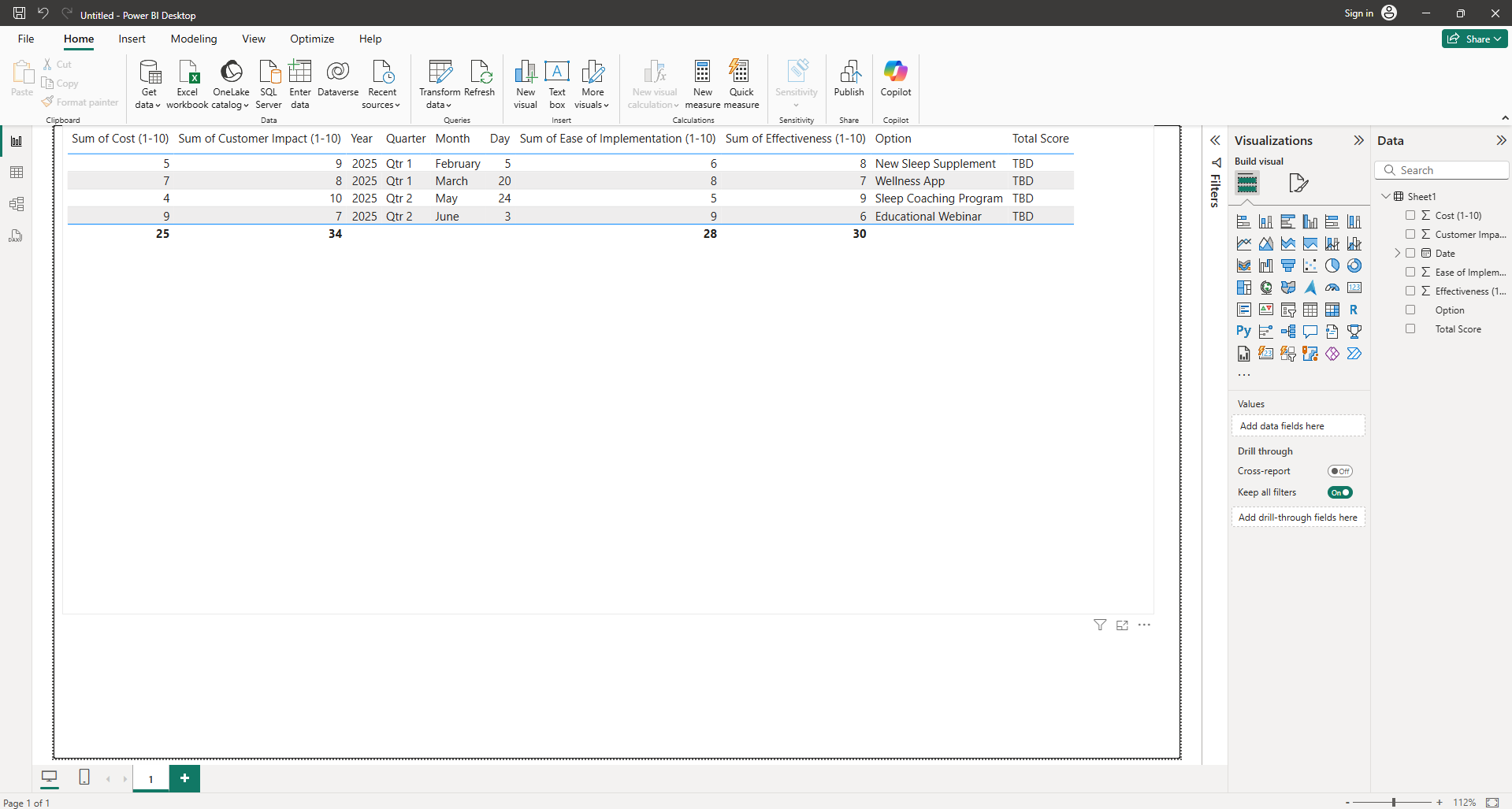Click the zoom slider in status bar

1393,802
